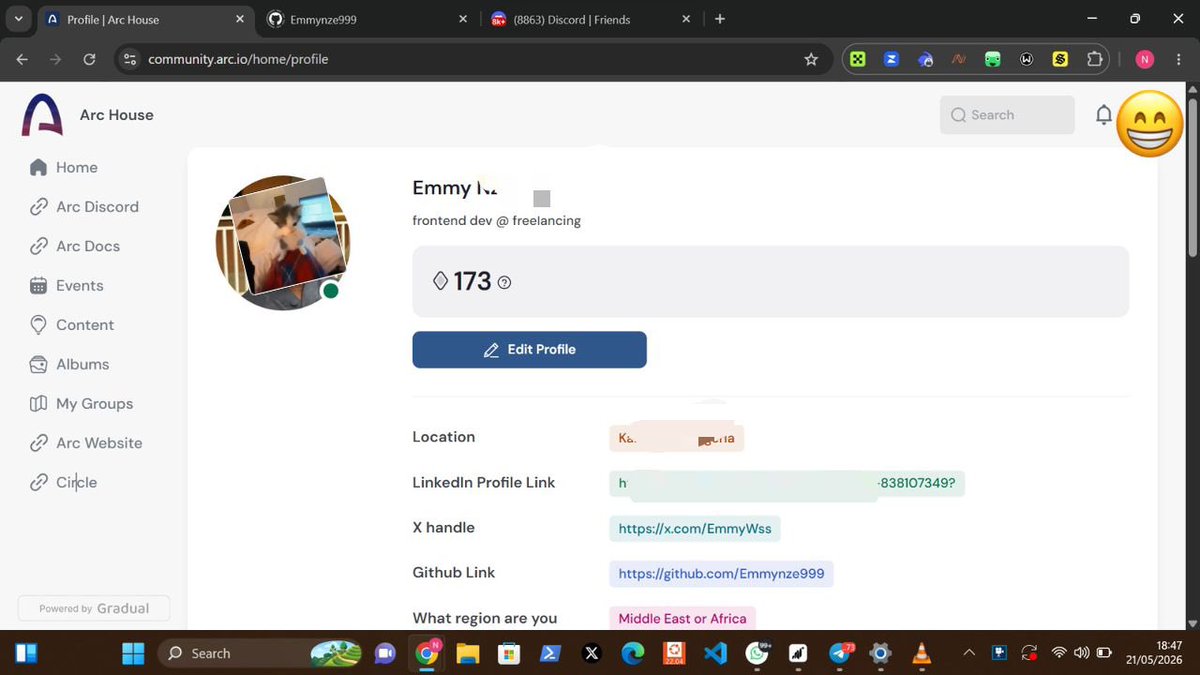Bookmark this page with the star
Screen dimensions: 1200x675
pyautogui.click(x=811, y=59)
